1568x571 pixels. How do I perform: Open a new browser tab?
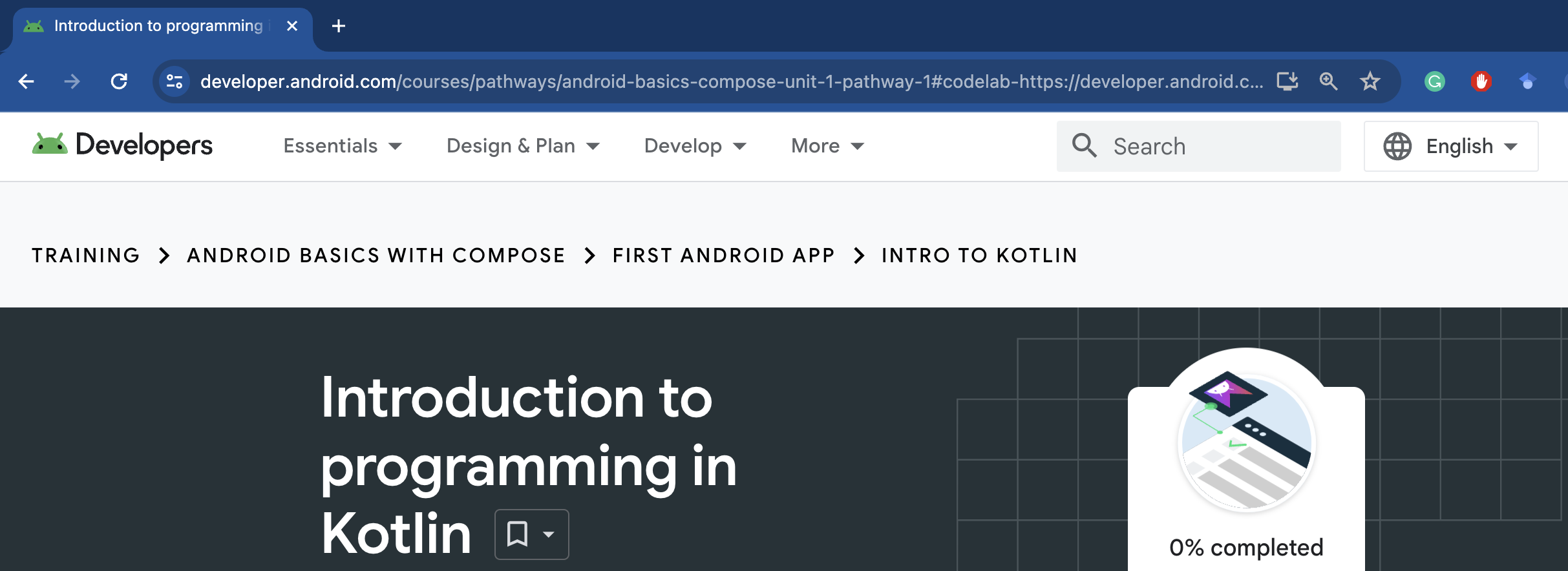click(338, 26)
